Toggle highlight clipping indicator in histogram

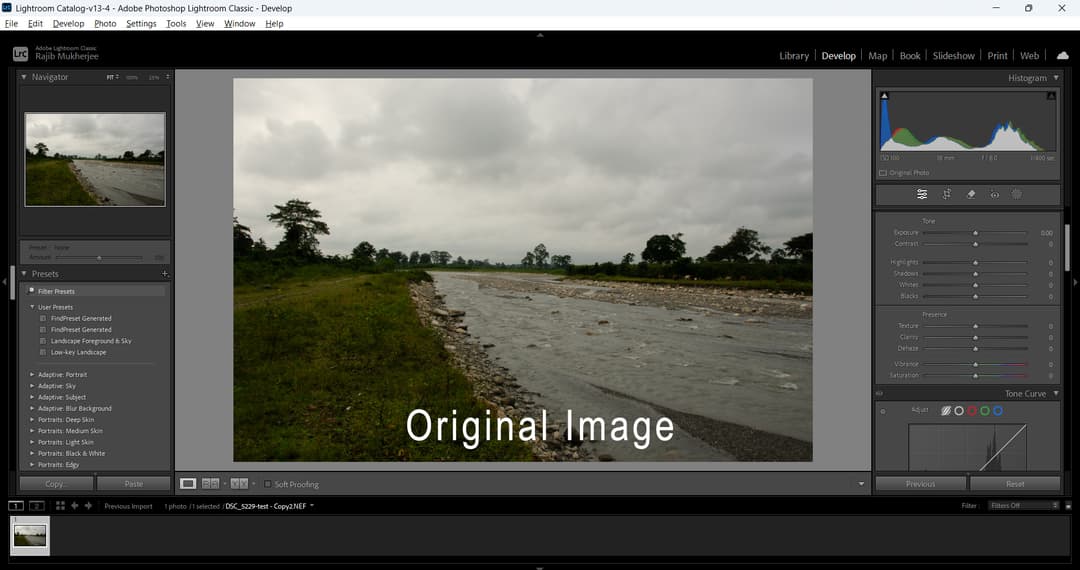[x=1051, y=96]
